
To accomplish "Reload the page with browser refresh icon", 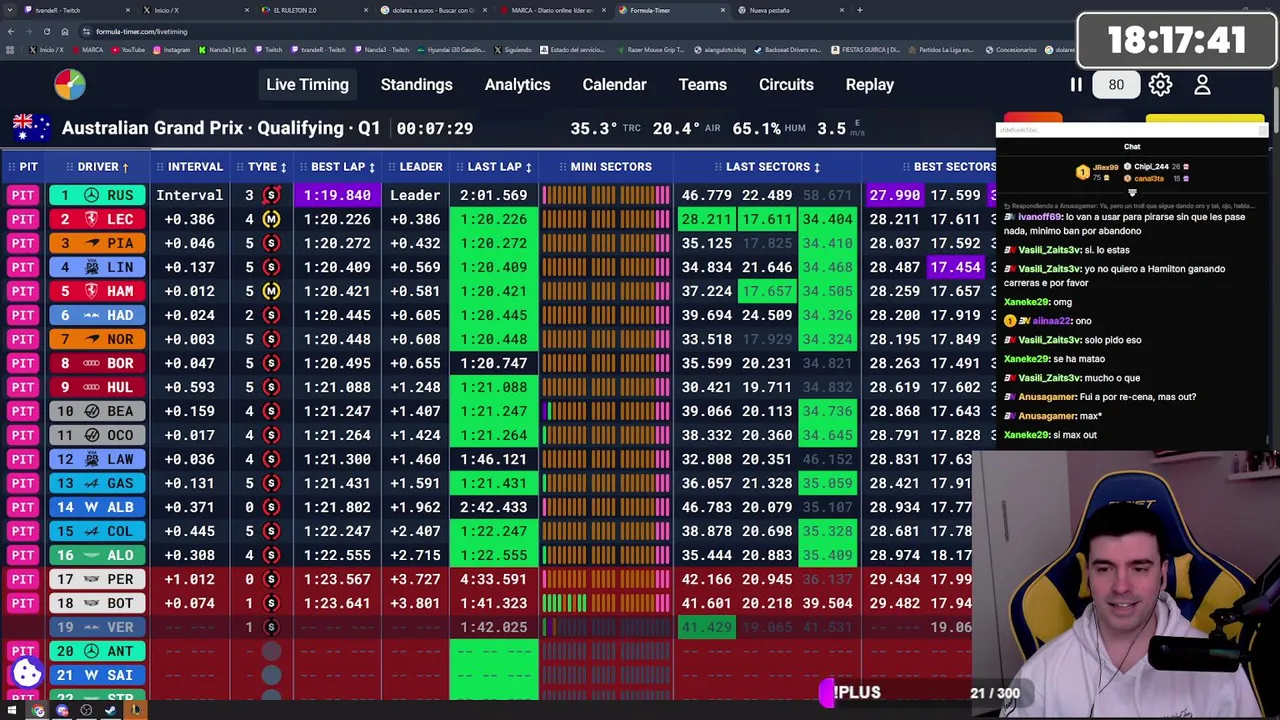I will pyautogui.click(x=46, y=31).
